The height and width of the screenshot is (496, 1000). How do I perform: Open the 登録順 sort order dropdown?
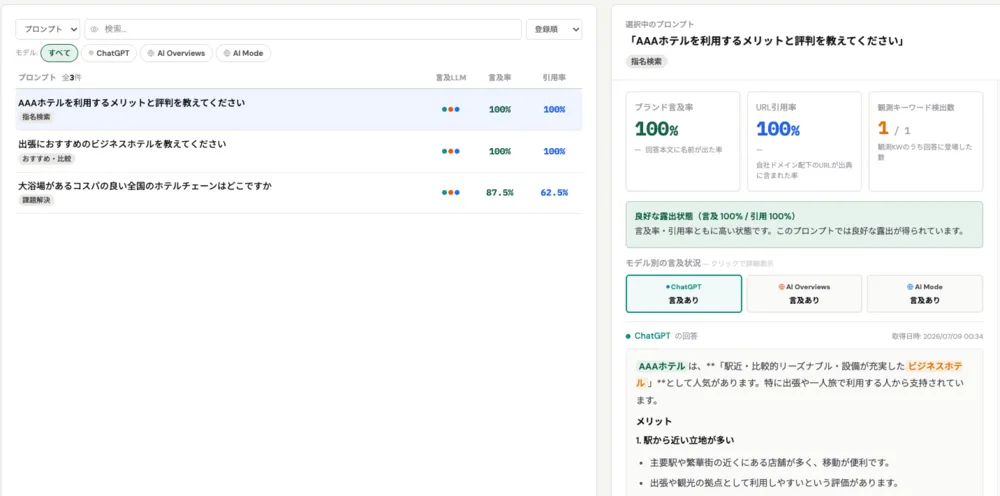tap(554, 29)
